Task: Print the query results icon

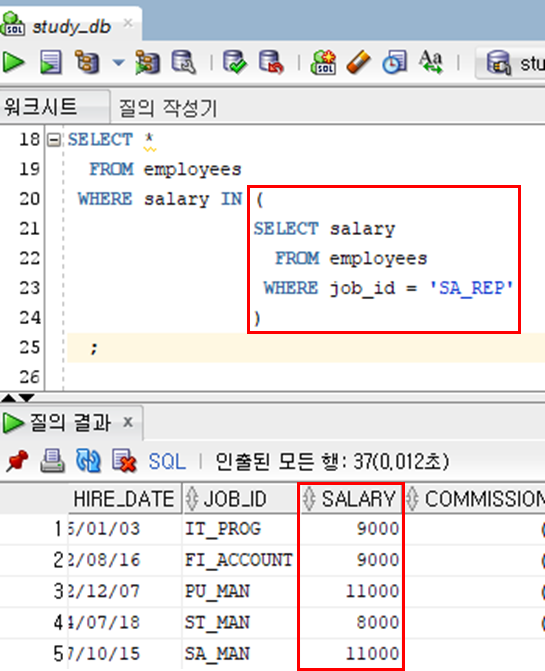Action: point(53,461)
